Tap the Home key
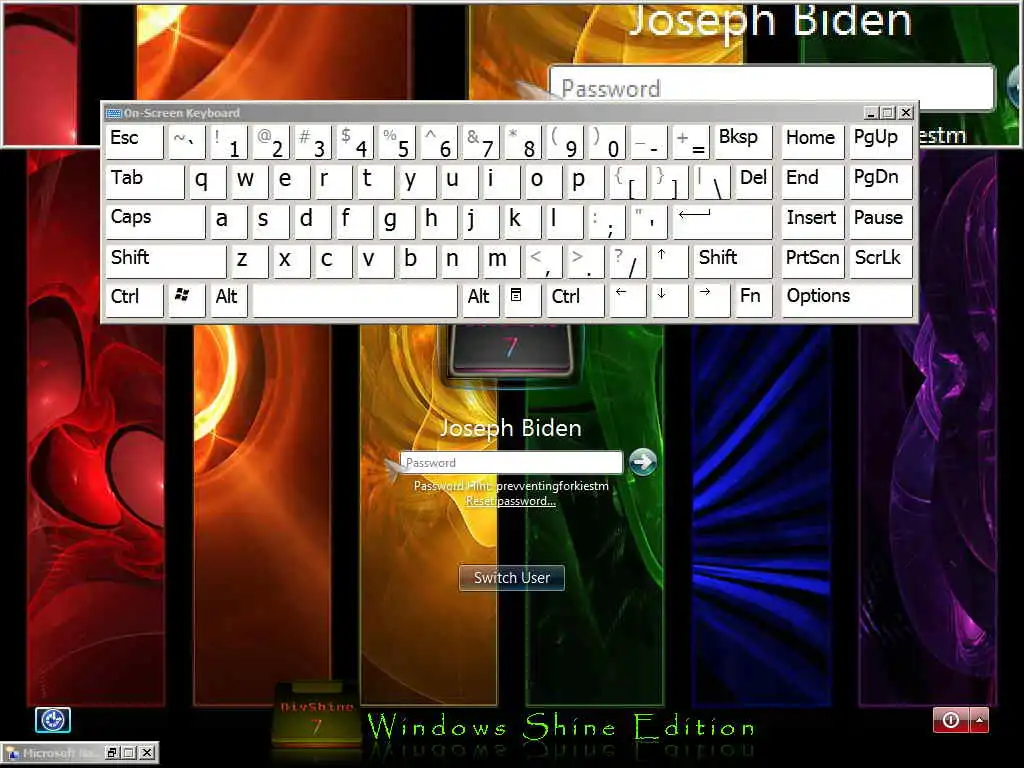Screen dimensions: 1024x768 813,141
